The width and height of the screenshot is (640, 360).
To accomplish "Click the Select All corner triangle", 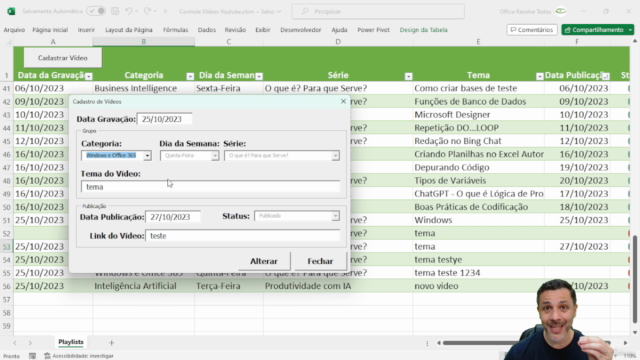I will pyautogui.click(x=9, y=42).
